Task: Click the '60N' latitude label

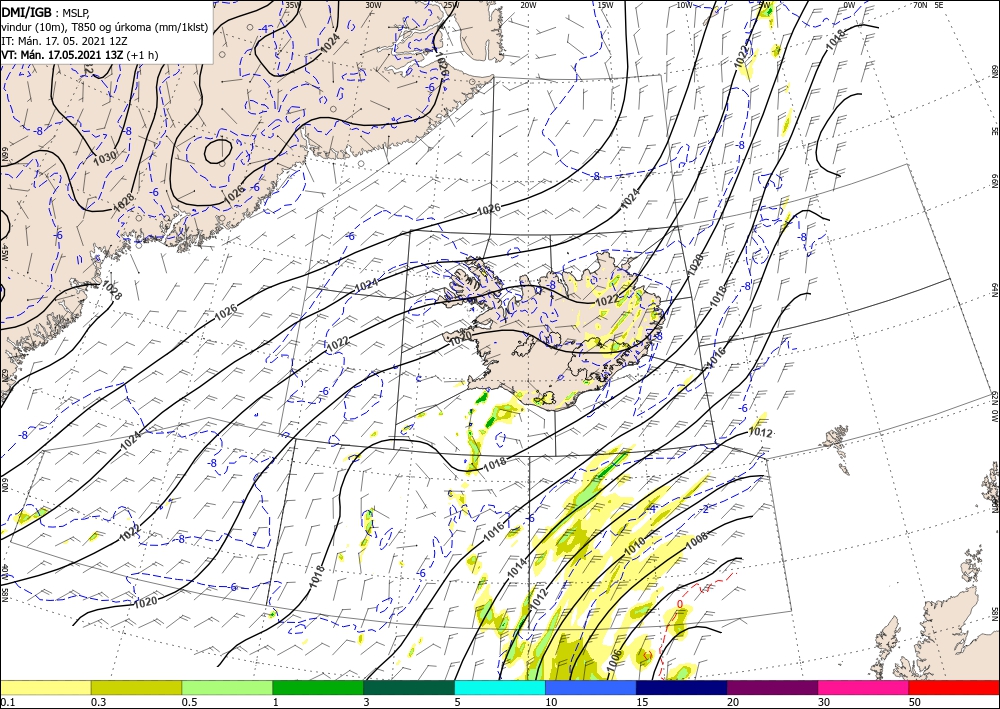Action: (5, 485)
